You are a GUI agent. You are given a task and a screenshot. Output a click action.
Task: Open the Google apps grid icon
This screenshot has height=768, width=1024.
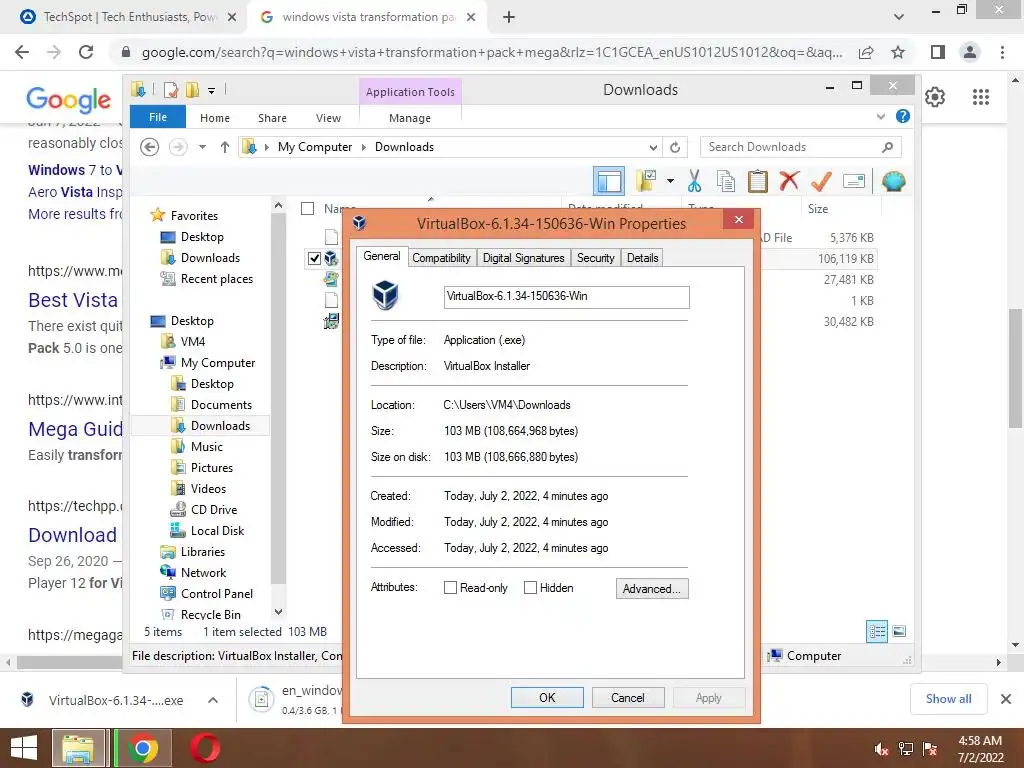point(980,97)
